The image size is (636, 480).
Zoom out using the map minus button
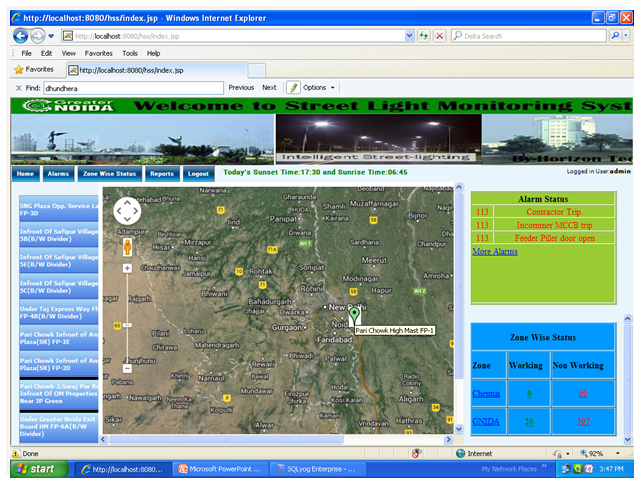128,367
